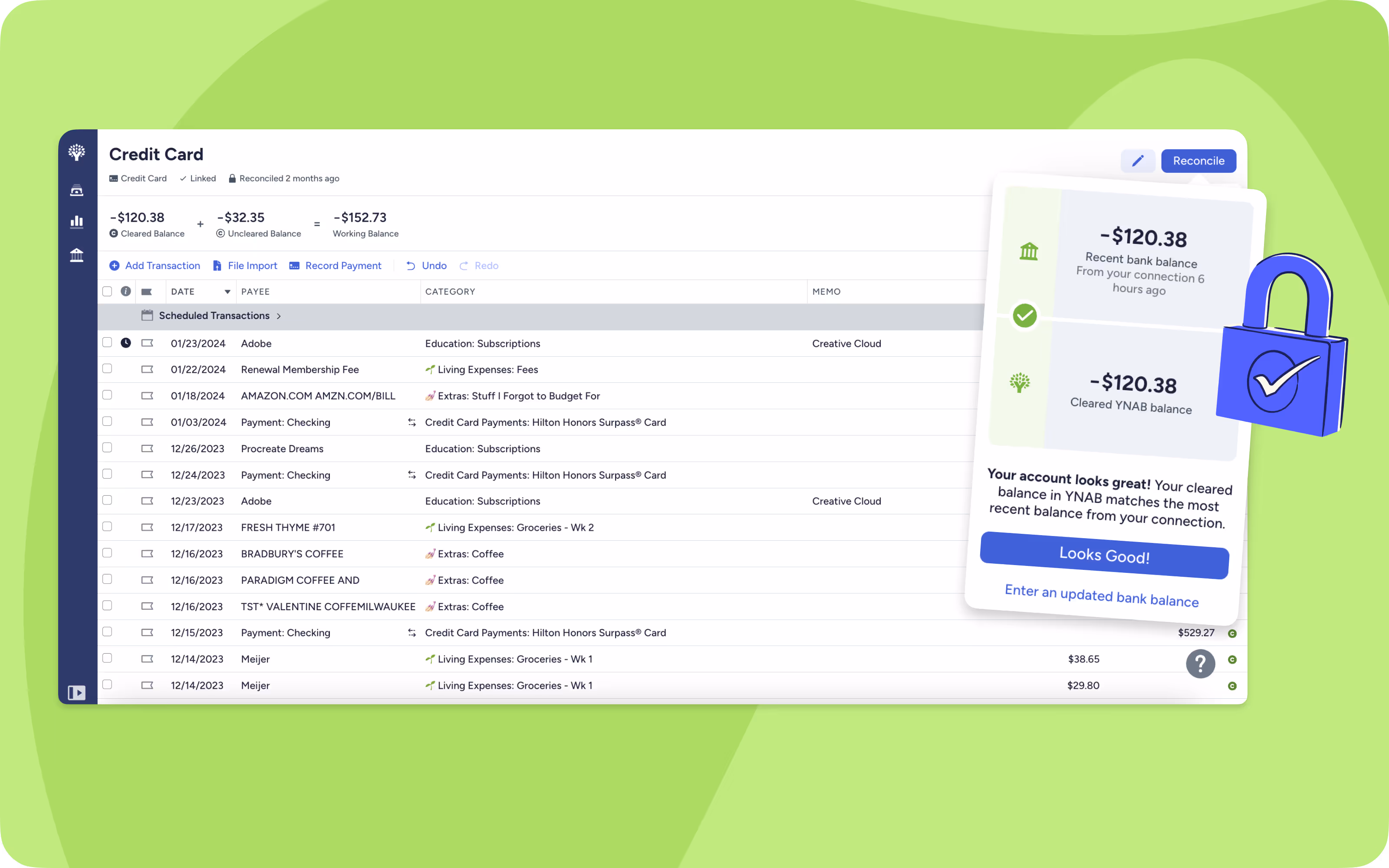Click the CATEGORY column header
1389x868 pixels.
tap(450, 292)
